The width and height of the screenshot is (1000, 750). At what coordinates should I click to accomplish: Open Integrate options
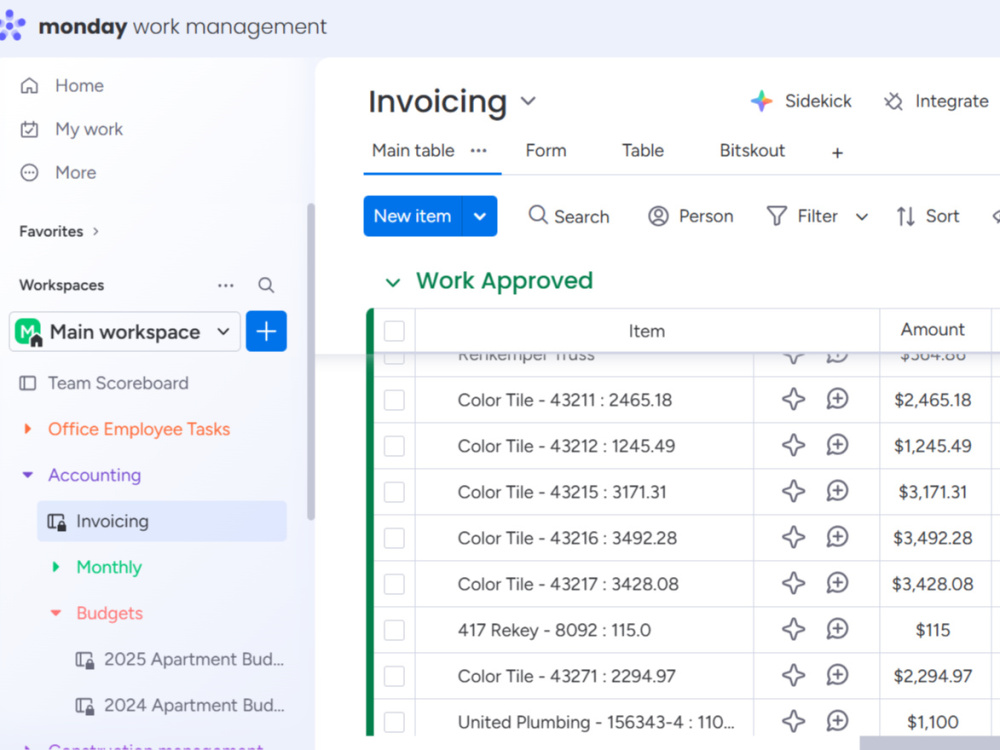(936, 101)
